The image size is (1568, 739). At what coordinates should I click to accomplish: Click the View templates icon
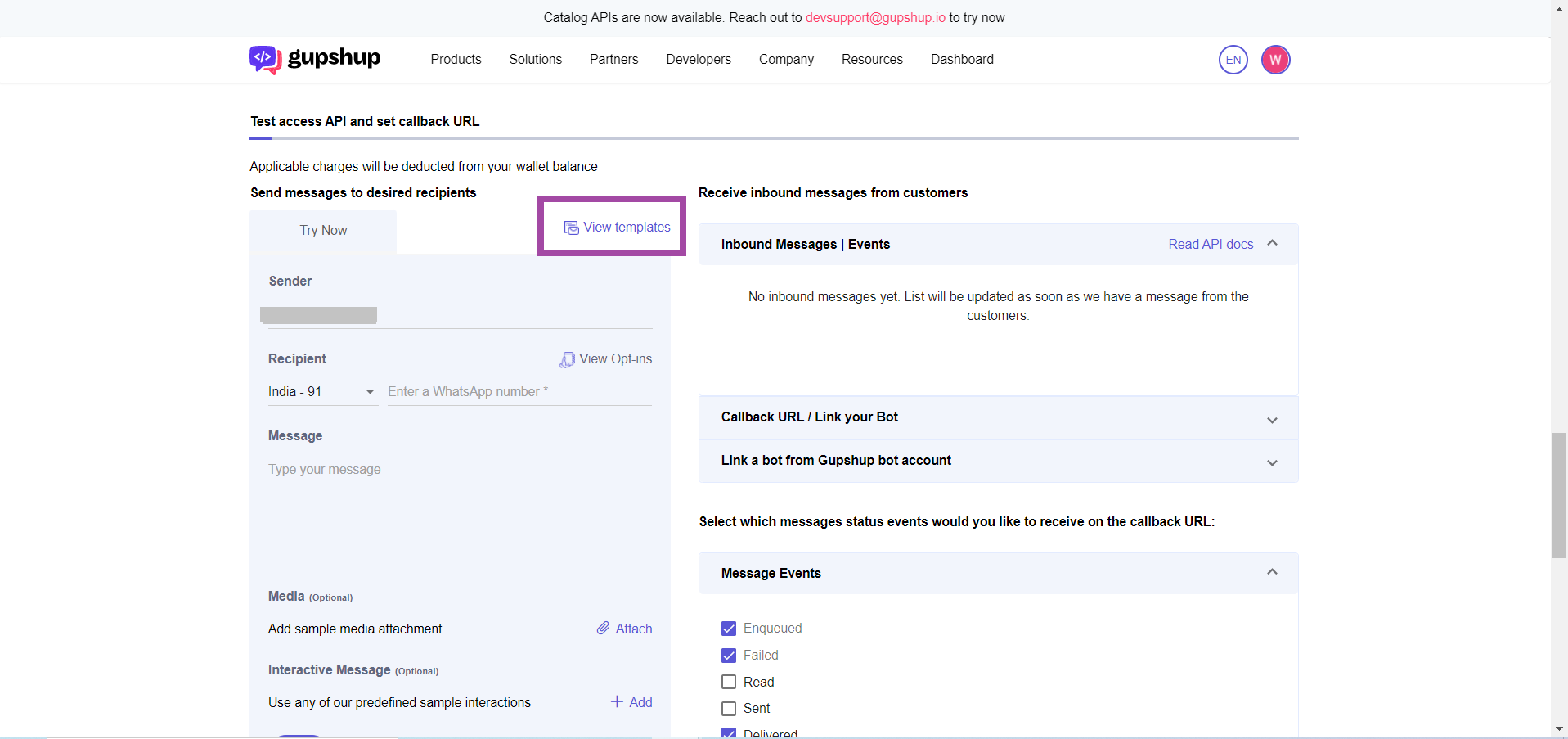pyautogui.click(x=572, y=228)
